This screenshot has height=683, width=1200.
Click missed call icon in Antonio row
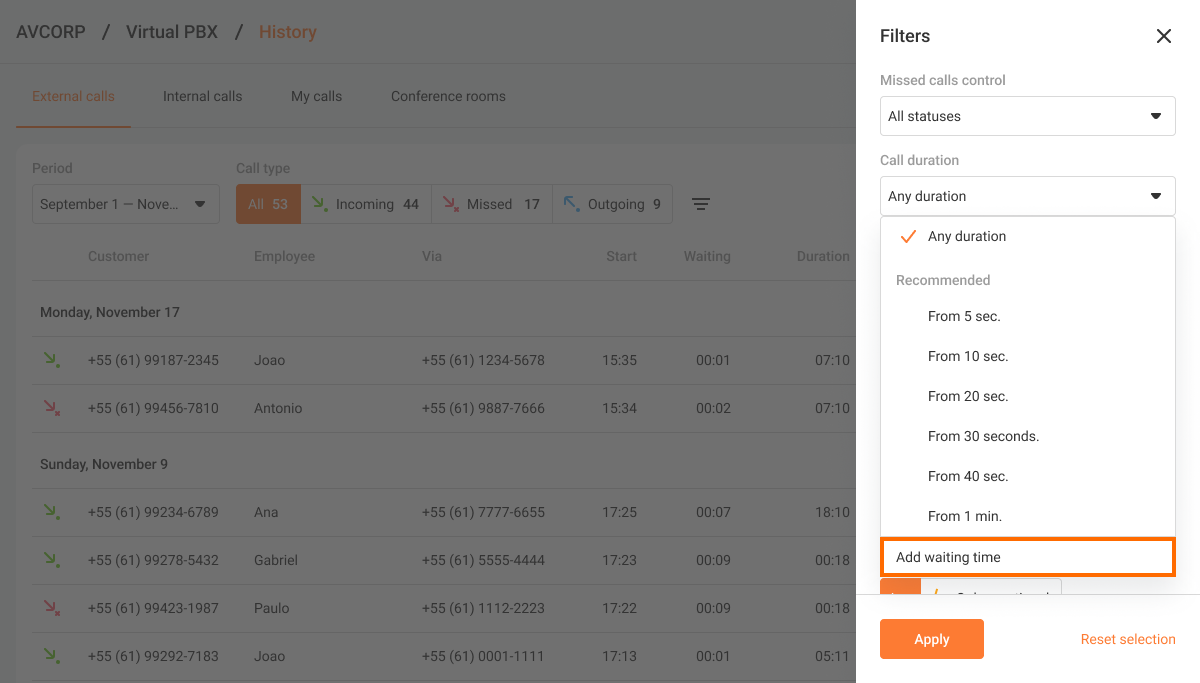(x=50, y=407)
